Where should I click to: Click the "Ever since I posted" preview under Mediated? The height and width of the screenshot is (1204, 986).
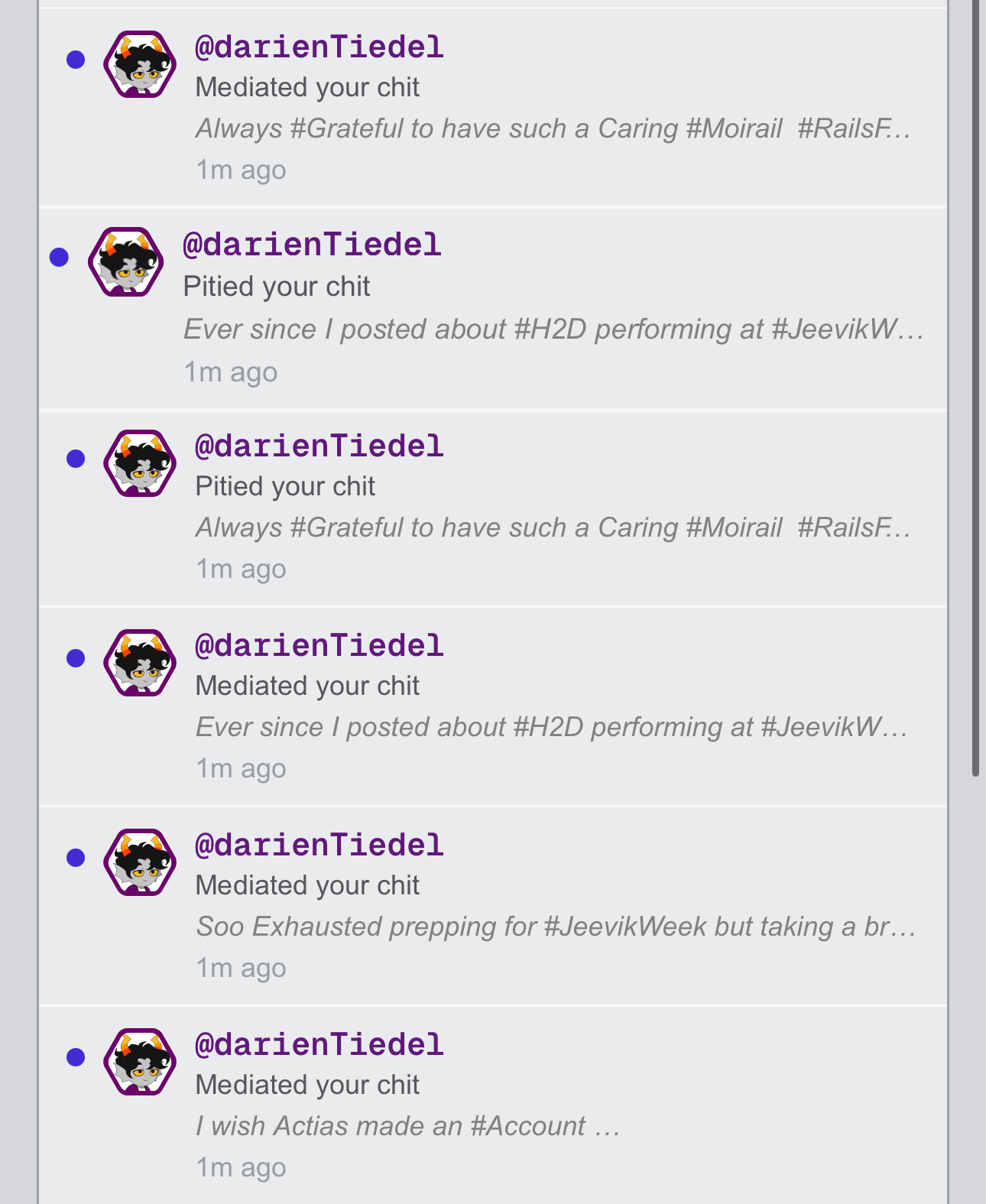pos(551,727)
